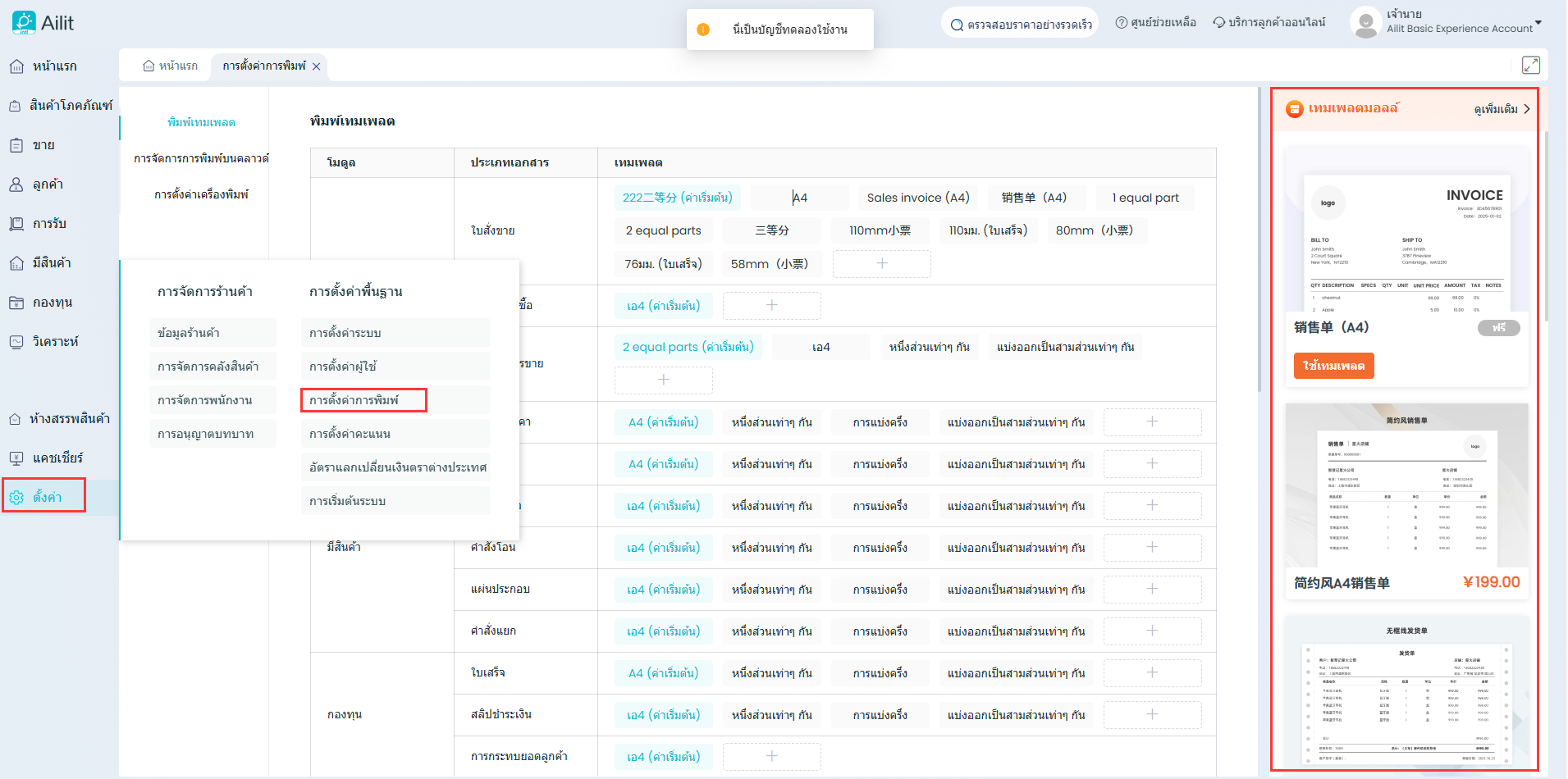Click the fullscreen expand icon

click(x=1530, y=66)
